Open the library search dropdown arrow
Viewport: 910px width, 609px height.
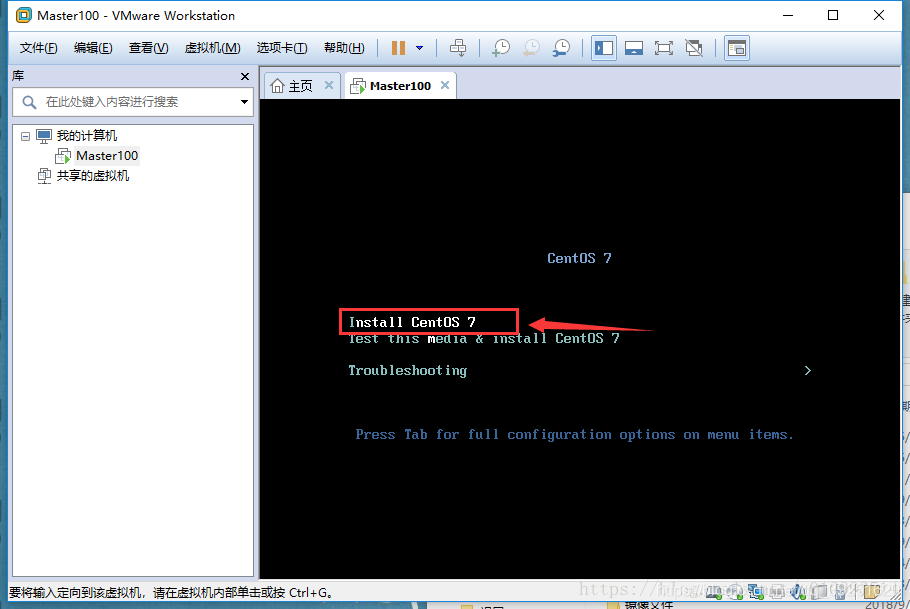pos(244,102)
